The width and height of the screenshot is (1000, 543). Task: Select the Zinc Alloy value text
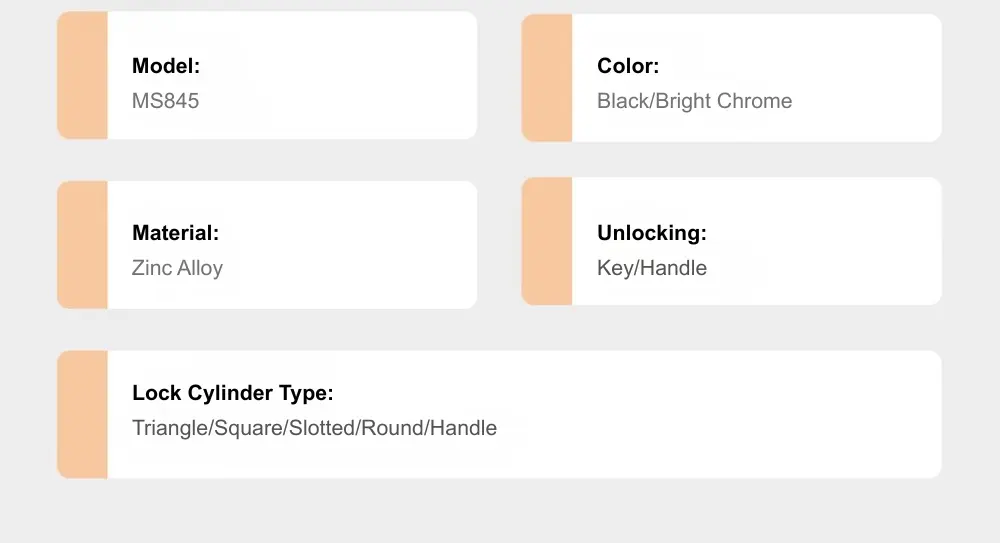(177, 268)
